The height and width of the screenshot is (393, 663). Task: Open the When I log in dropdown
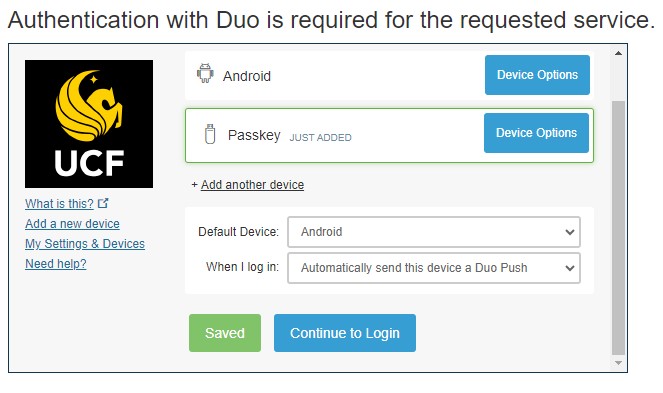(x=434, y=268)
